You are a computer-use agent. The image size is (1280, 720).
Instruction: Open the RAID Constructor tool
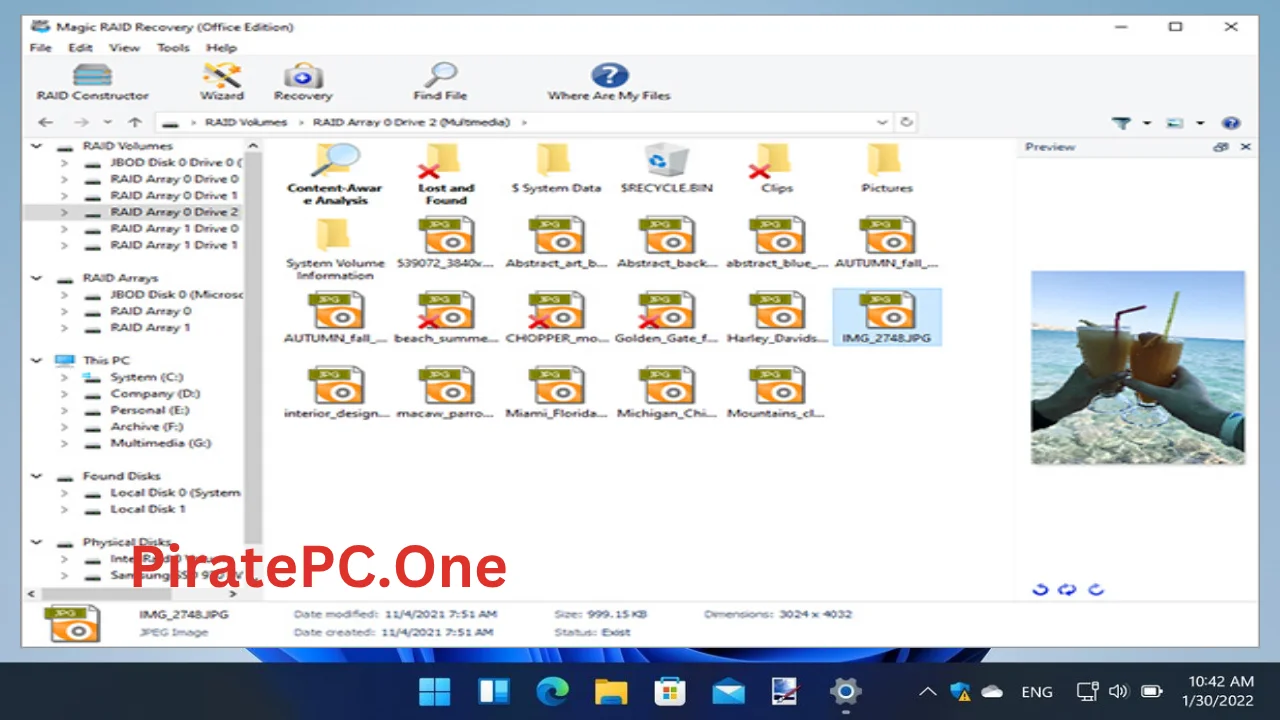[x=92, y=82]
